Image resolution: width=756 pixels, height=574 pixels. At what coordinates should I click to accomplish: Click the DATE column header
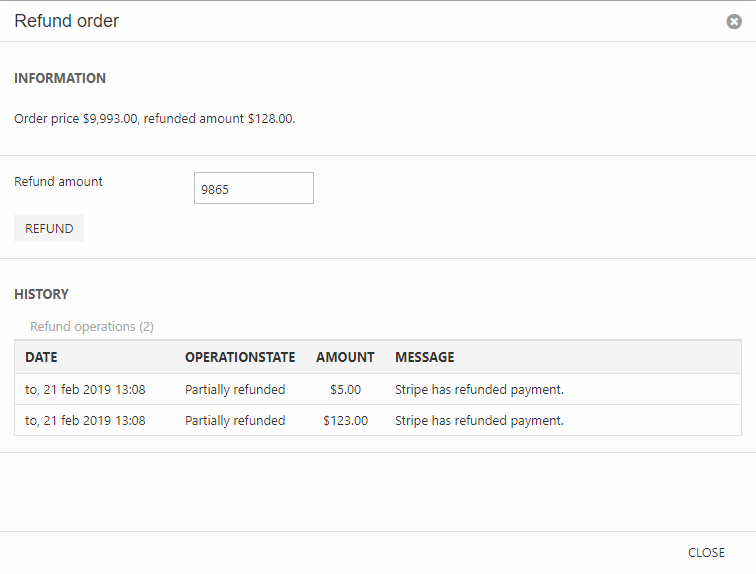click(x=41, y=357)
